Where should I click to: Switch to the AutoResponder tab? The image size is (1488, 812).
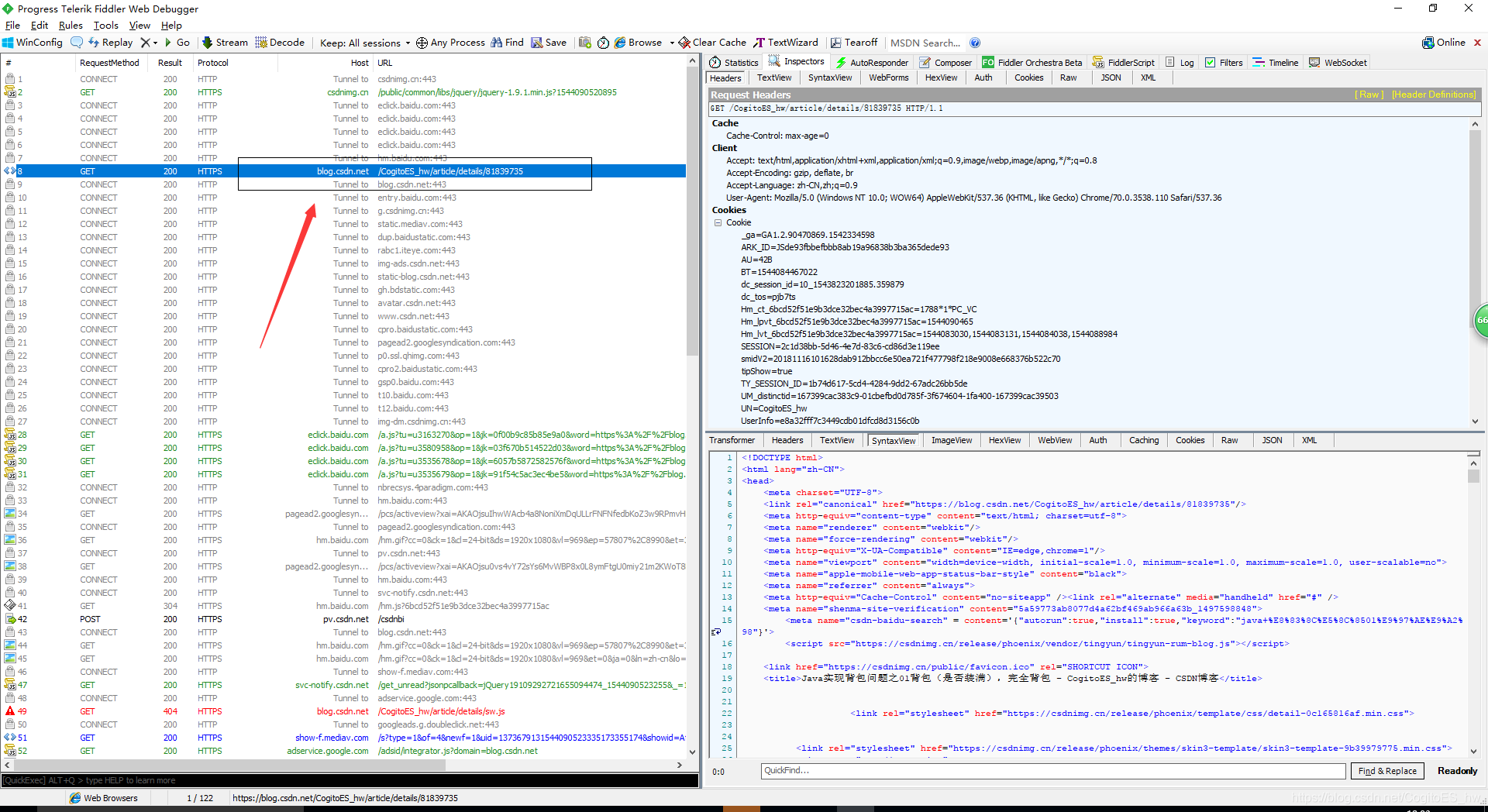[x=872, y=63]
